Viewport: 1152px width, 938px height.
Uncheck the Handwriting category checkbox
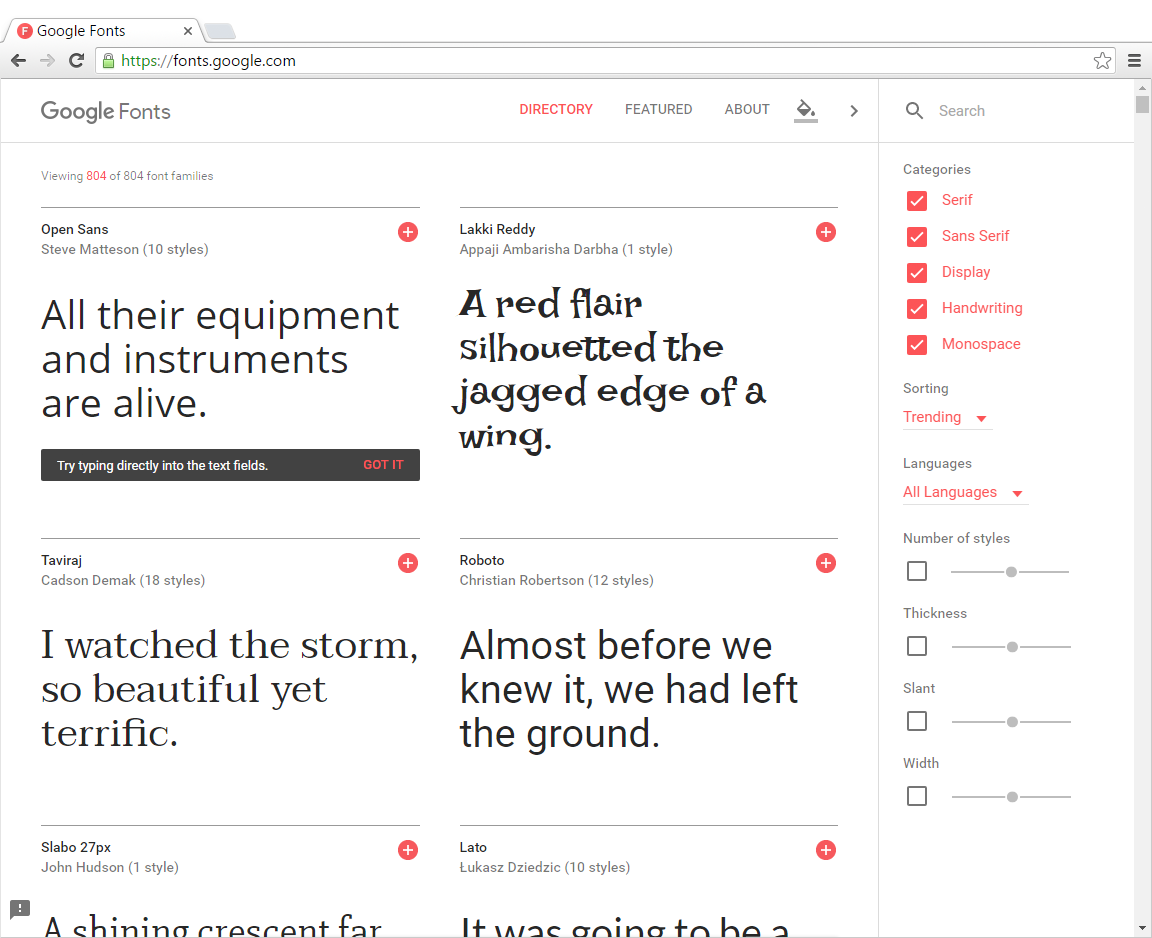pos(916,309)
